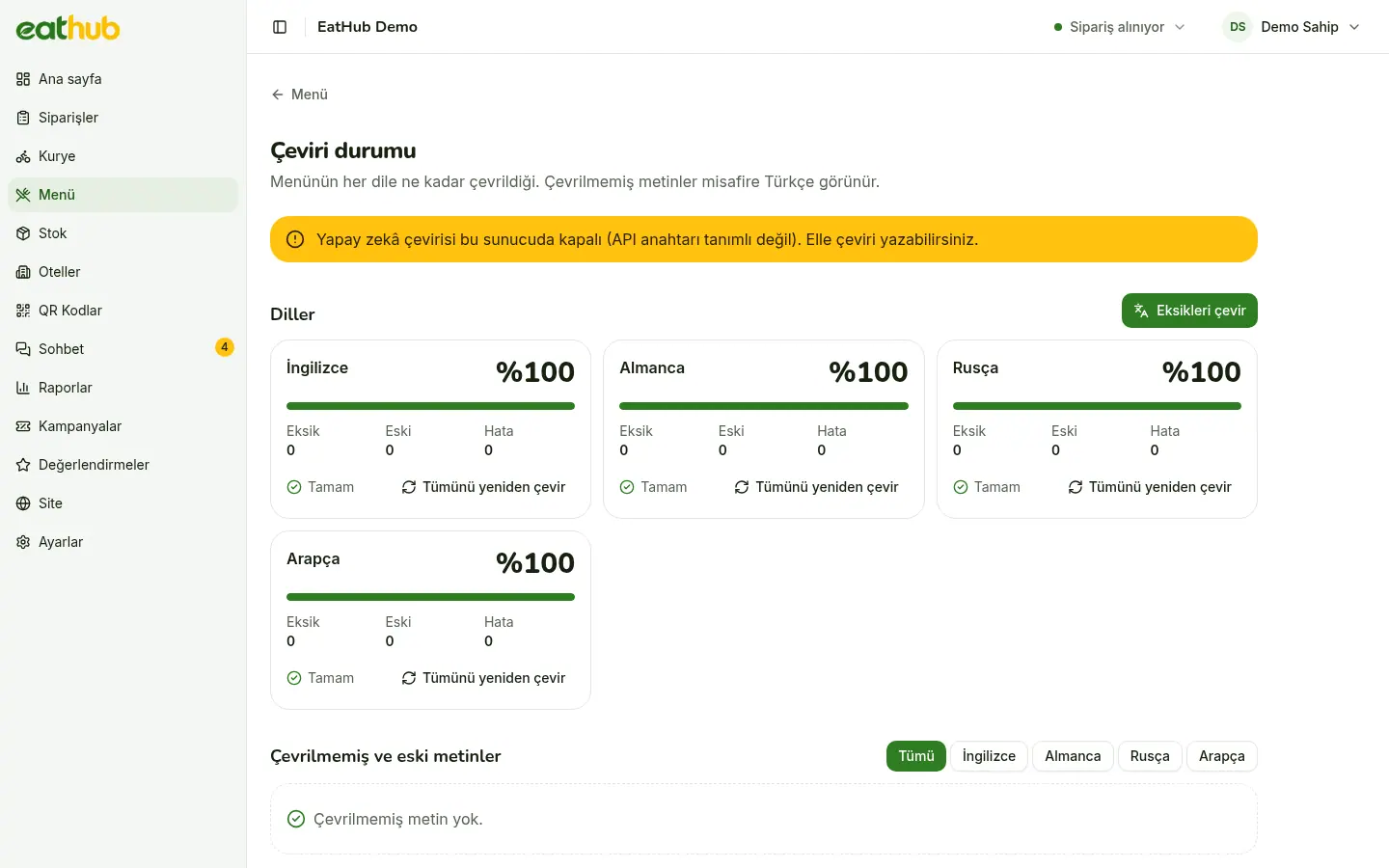Open Kampanyalar ticket icon
The height and width of the screenshot is (868, 1389).
[23, 426]
